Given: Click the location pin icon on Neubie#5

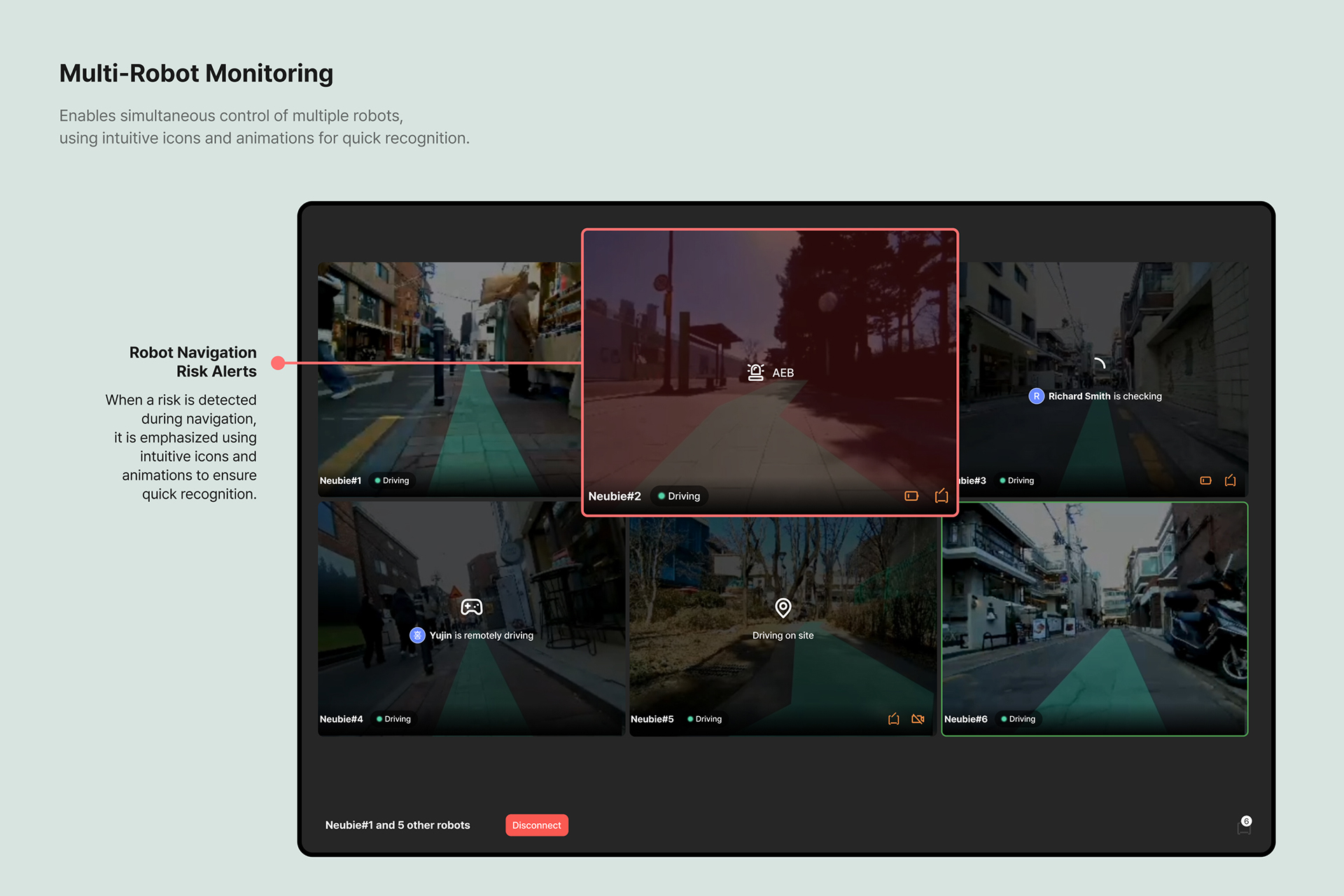Looking at the screenshot, I should pos(783,608).
